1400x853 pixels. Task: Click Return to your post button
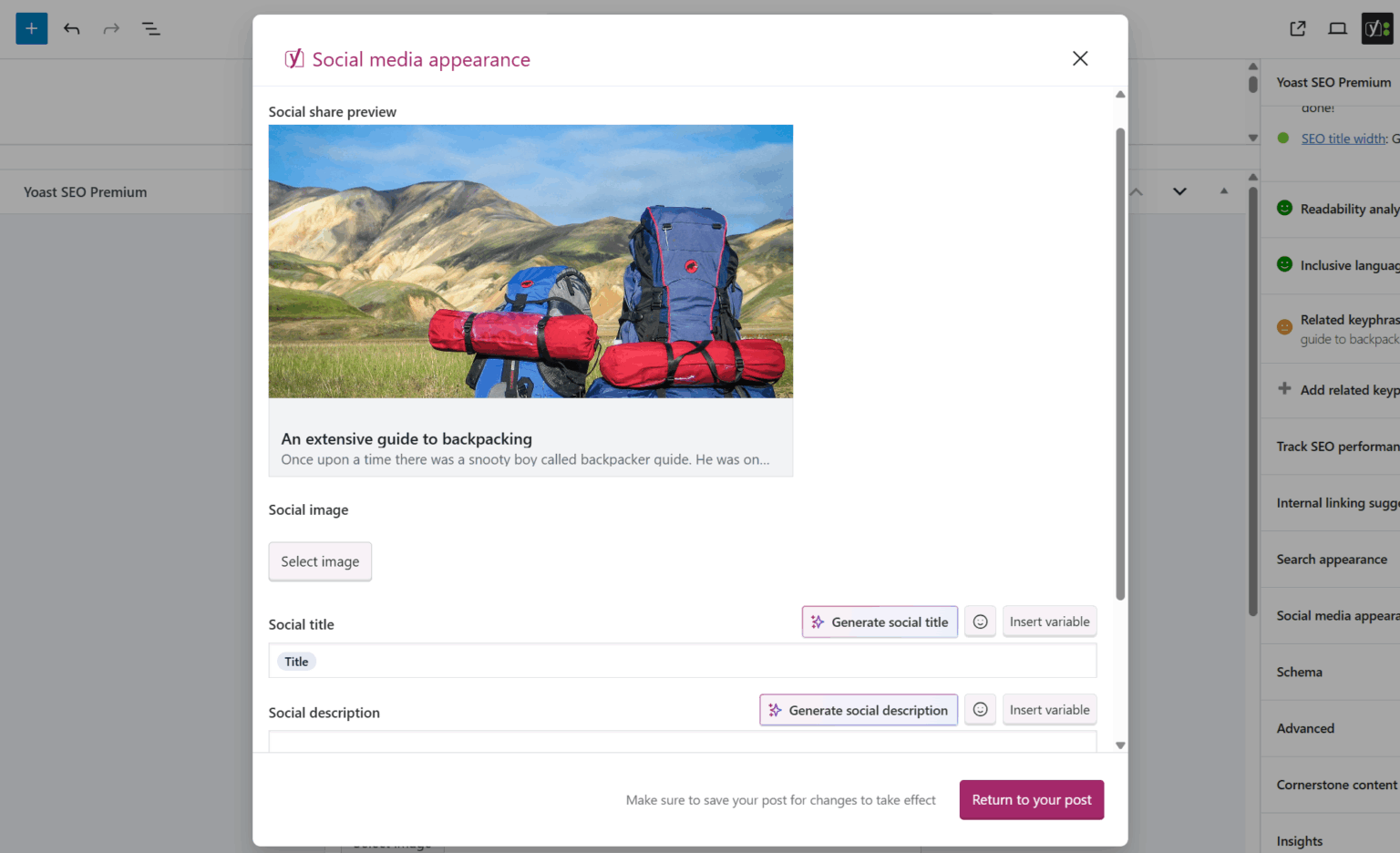pos(1031,800)
